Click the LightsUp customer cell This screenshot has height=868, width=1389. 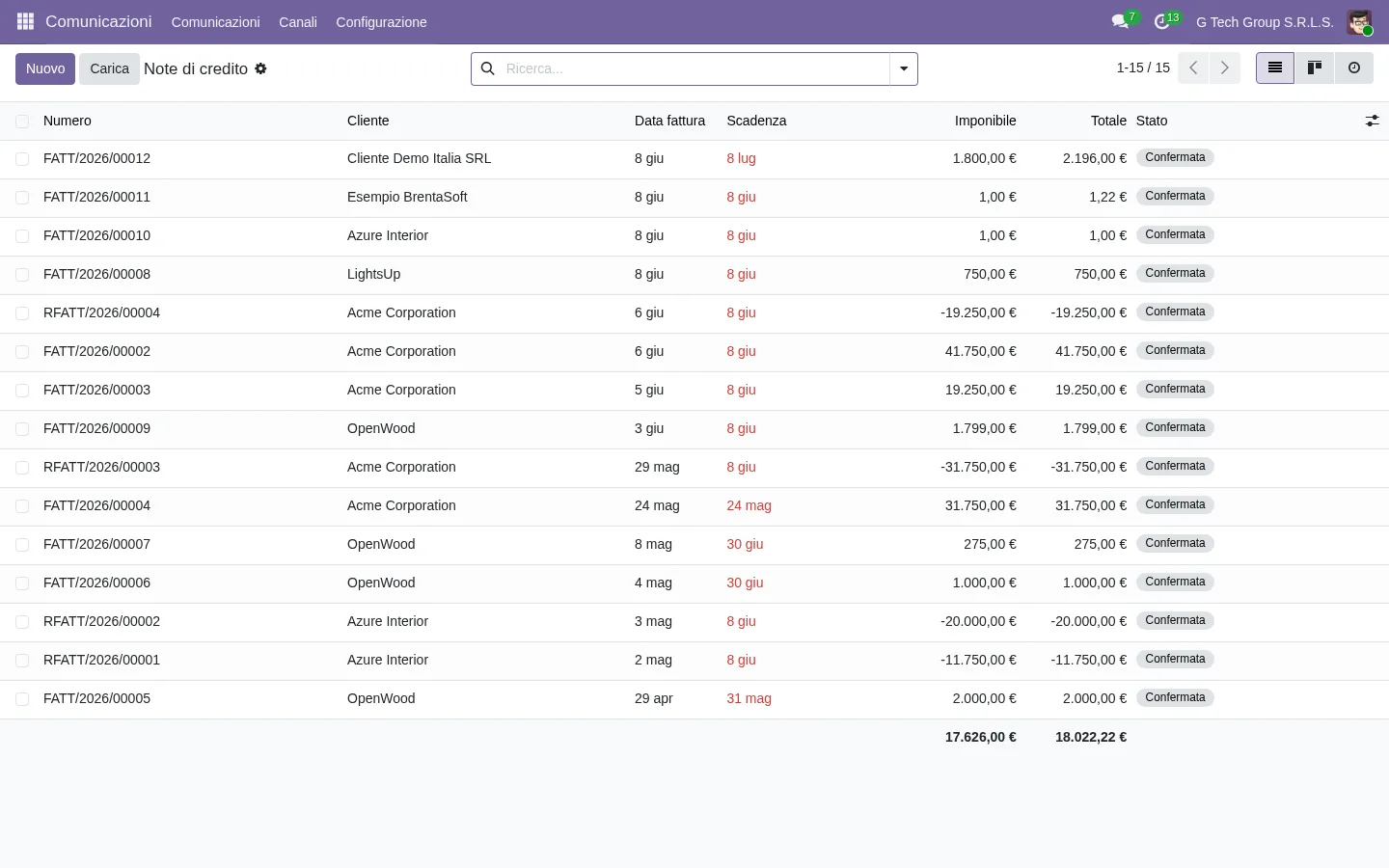click(373, 274)
